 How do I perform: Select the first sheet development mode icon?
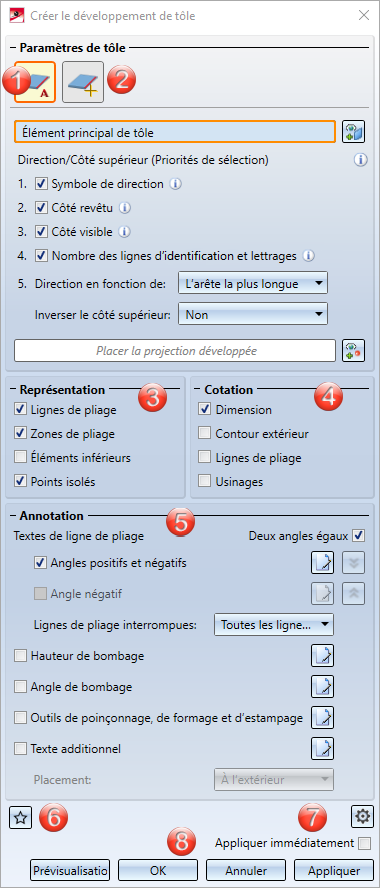tap(35, 82)
